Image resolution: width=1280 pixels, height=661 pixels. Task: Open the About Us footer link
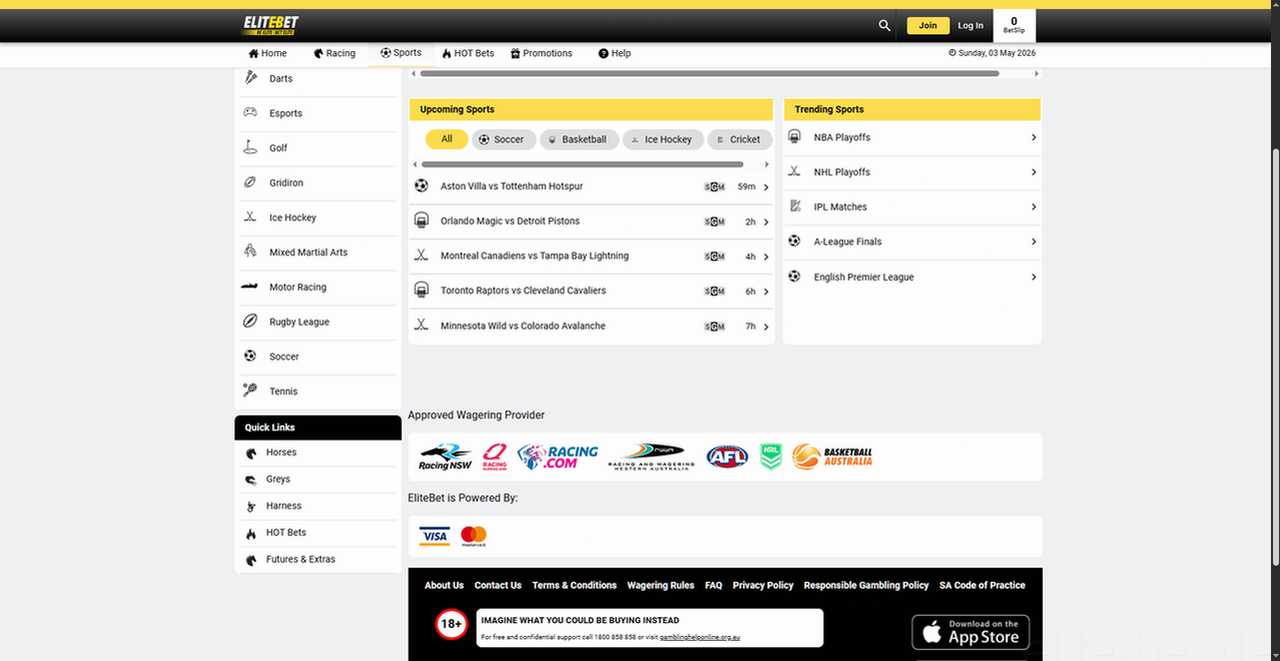(444, 585)
